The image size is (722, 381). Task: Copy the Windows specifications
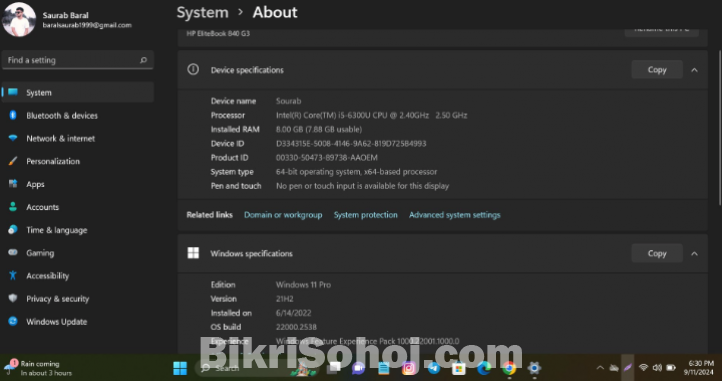[x=657, y=253]
